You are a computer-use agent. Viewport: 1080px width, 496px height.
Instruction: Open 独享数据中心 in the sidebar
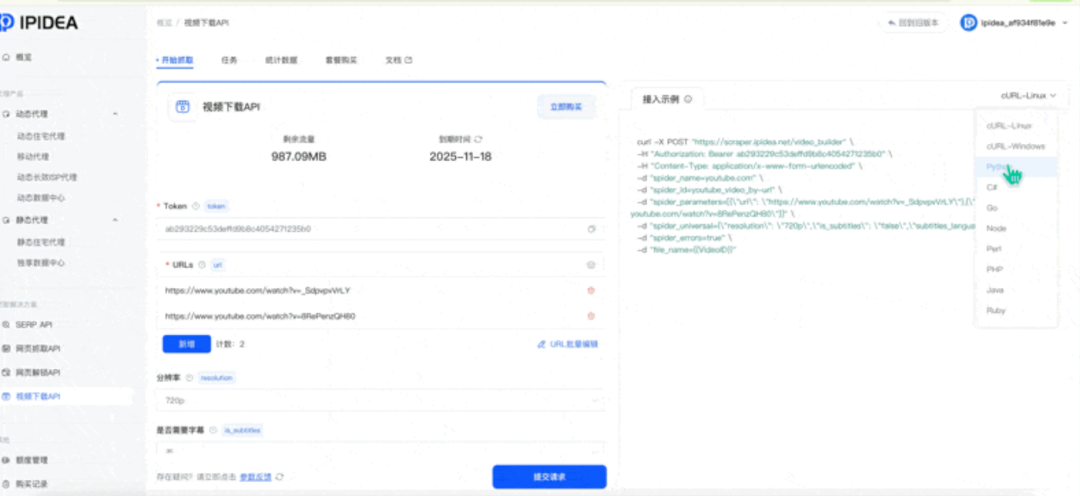tap(41, 262)
